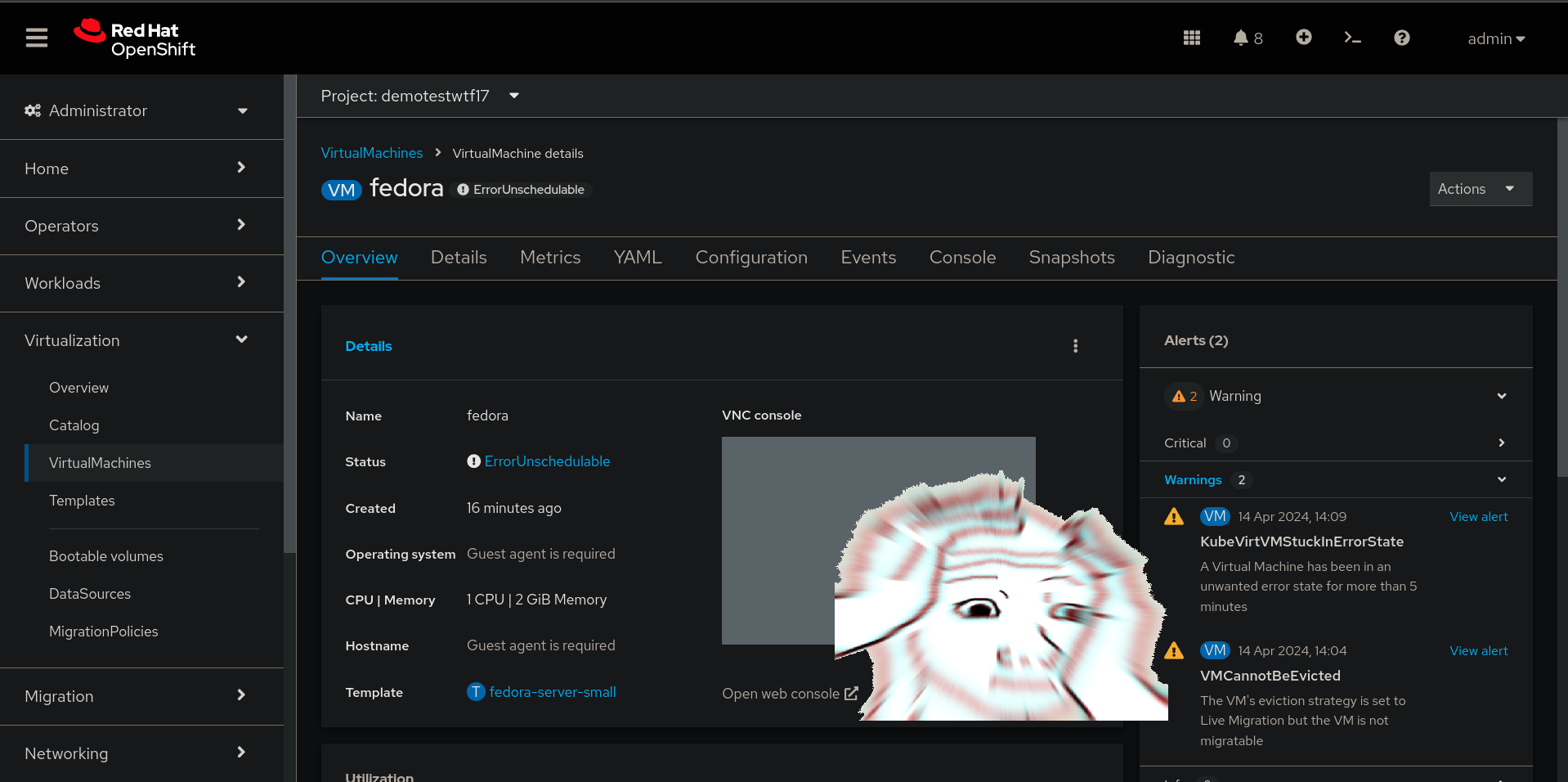Click the Red Hat OpenShift logo
This screenshot has height=782, width=1568.
click(x=136, y=38)
